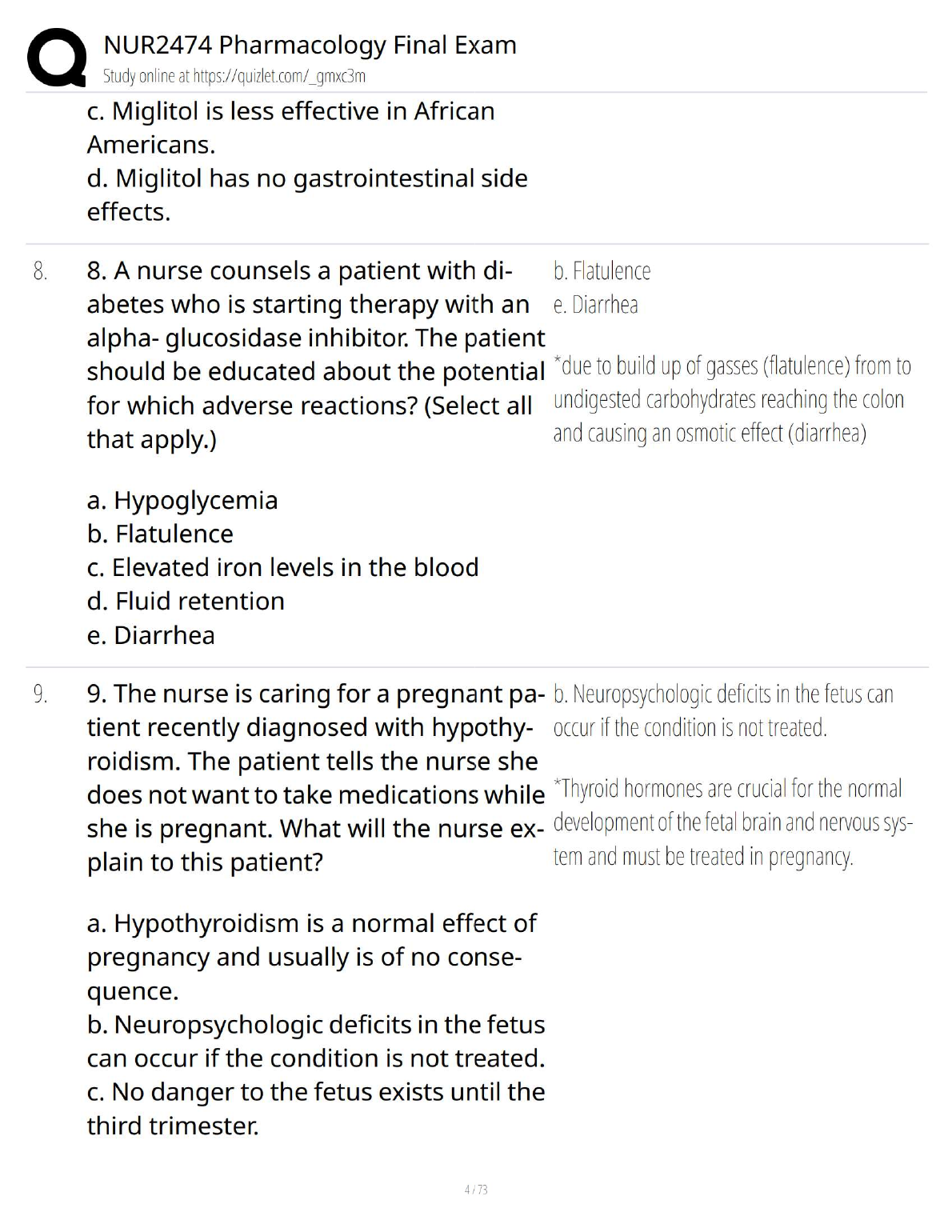Select 'c. Miglitol is less effective' option
This screenshot has height=1232, width=952.
click(x=290, y=127)
